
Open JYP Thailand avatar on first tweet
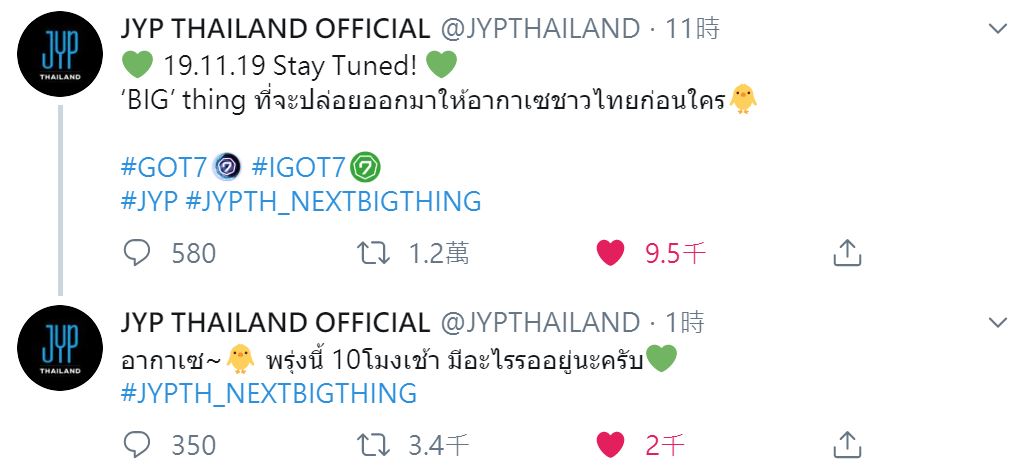tap(60, 54)
